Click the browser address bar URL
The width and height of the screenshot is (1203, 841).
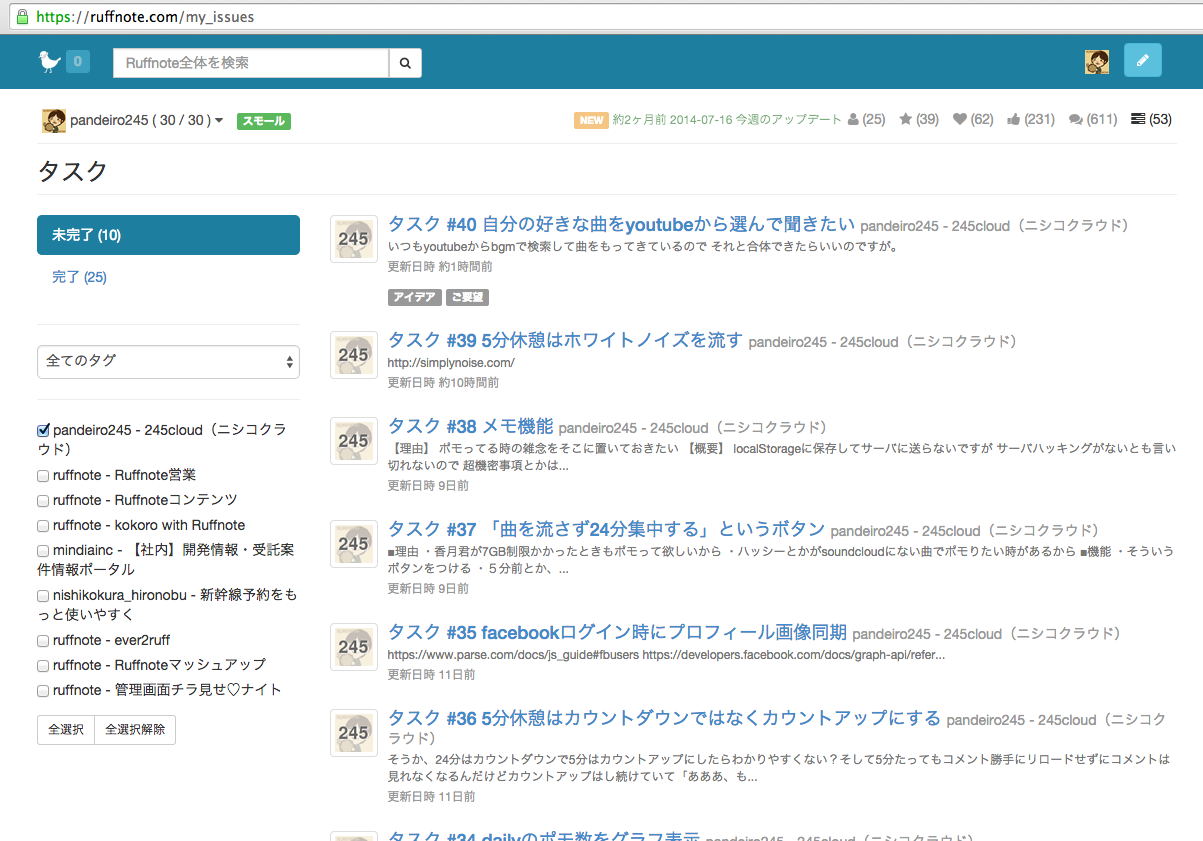click(145, 17)
